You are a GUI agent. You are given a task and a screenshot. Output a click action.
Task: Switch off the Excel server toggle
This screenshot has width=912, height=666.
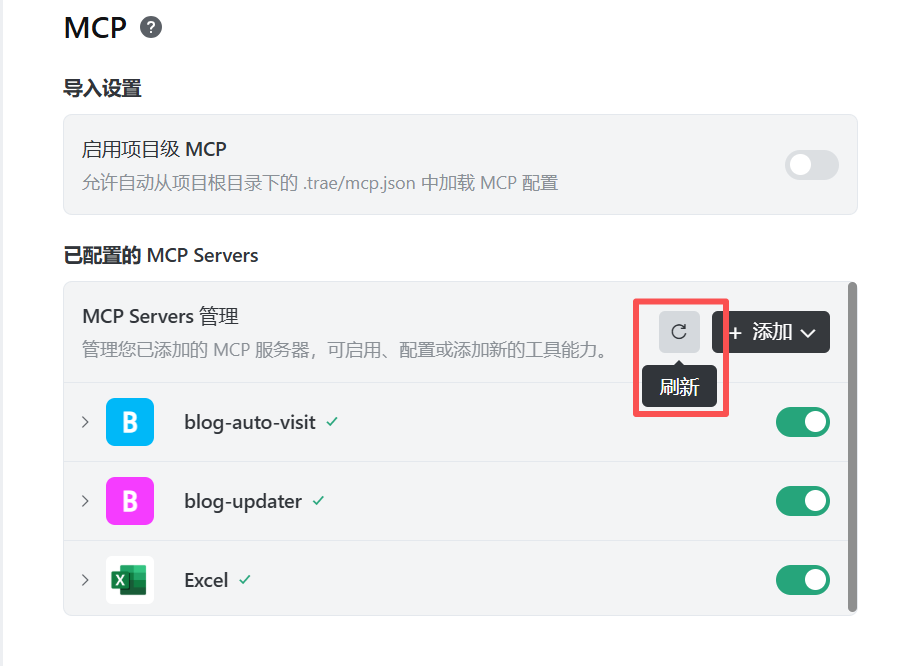click(803, 580)
